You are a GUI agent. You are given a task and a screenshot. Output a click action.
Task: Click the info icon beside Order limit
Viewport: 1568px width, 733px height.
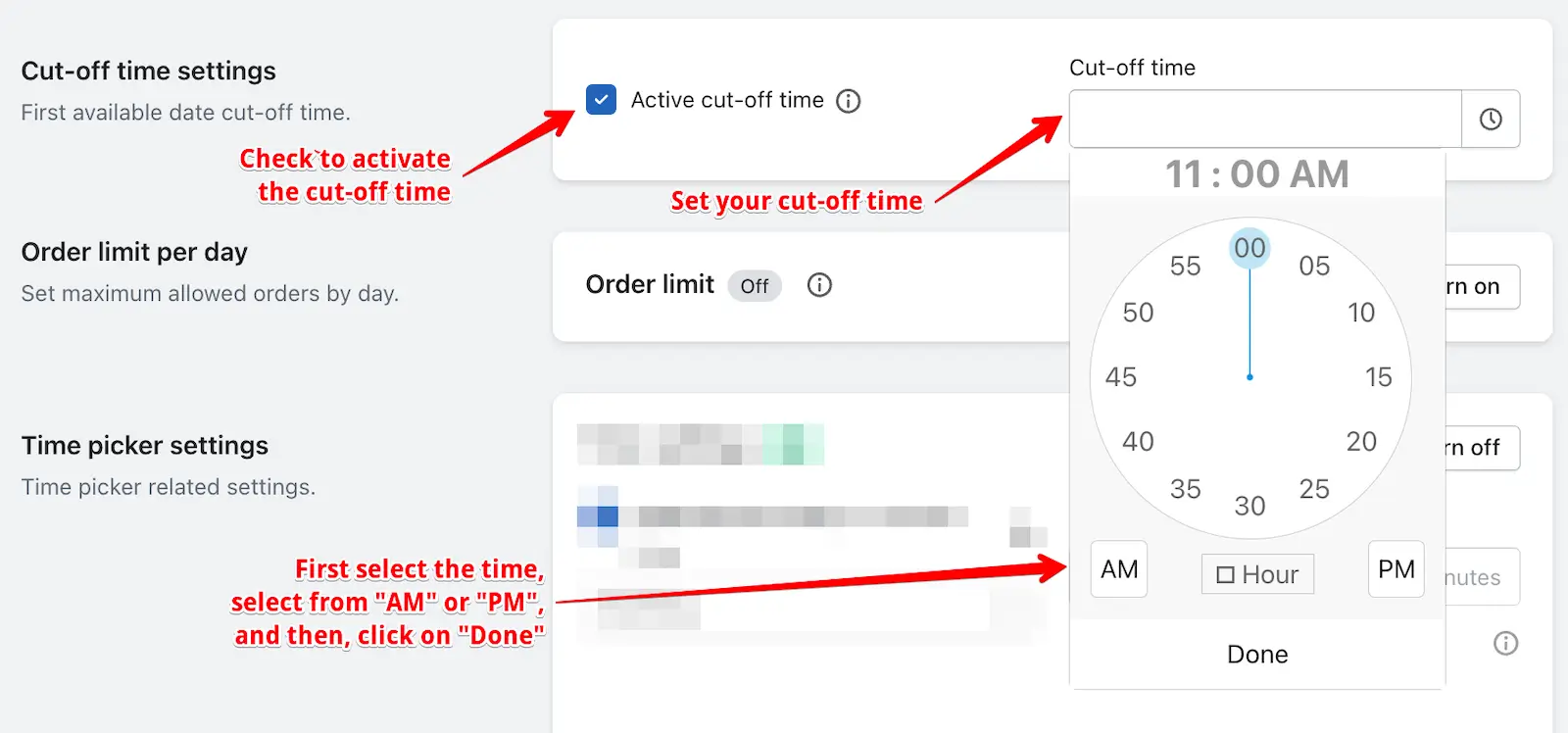(819, 285)
